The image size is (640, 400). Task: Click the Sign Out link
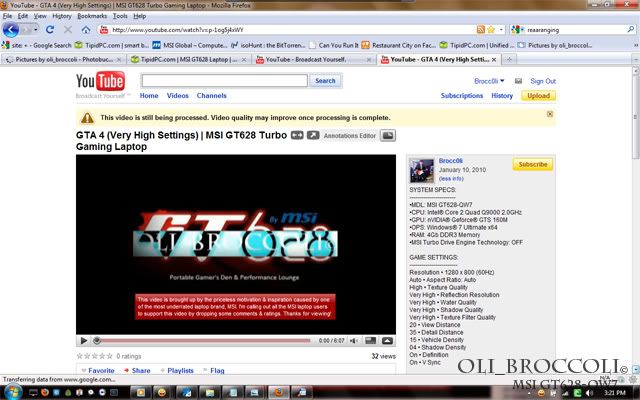(x=543, y=81)
